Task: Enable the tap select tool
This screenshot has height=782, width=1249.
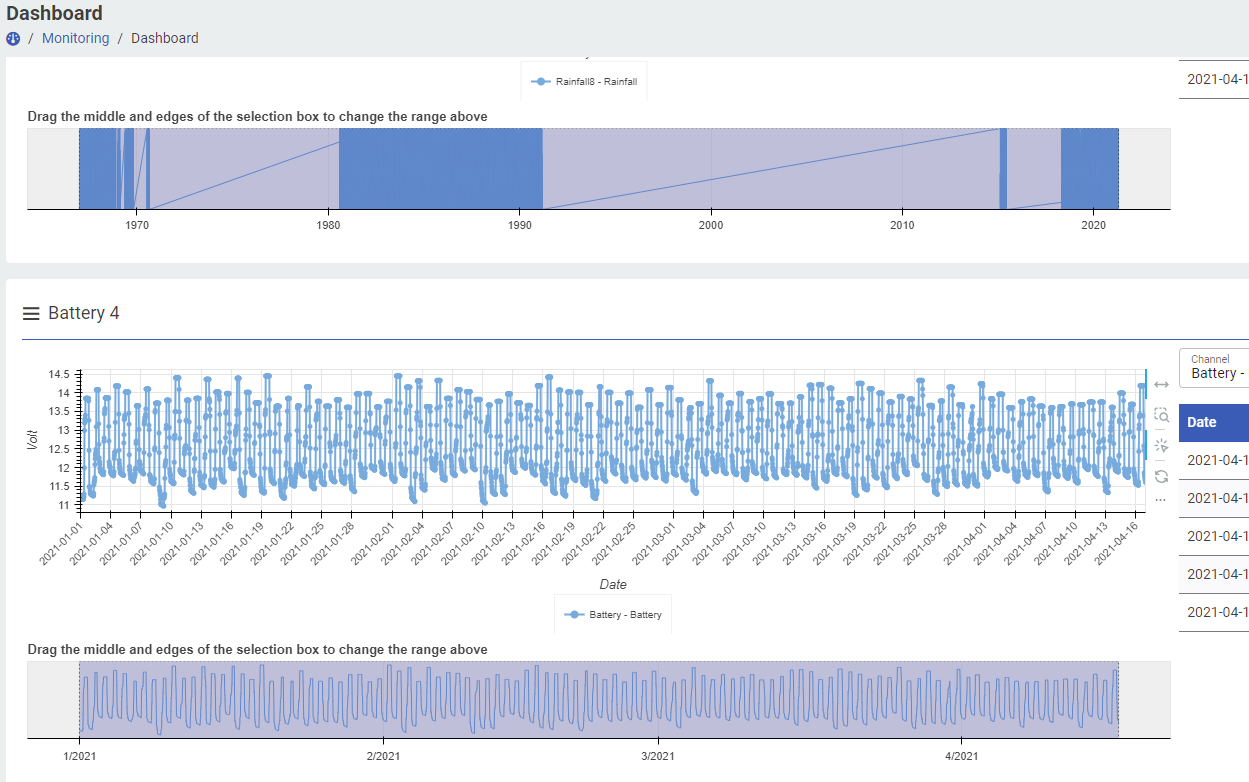Action: pyautogui.click(x=1161, y=446)
